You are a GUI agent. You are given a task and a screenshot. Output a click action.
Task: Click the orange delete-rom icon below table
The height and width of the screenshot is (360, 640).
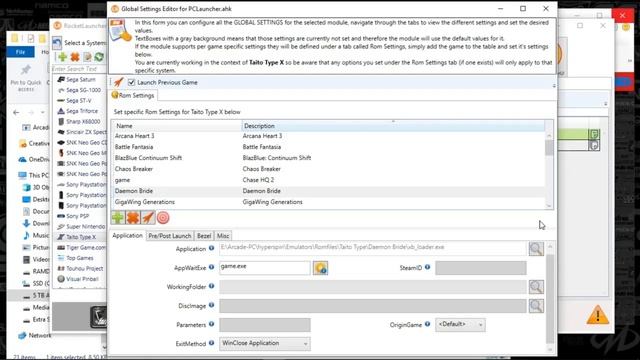133,218
